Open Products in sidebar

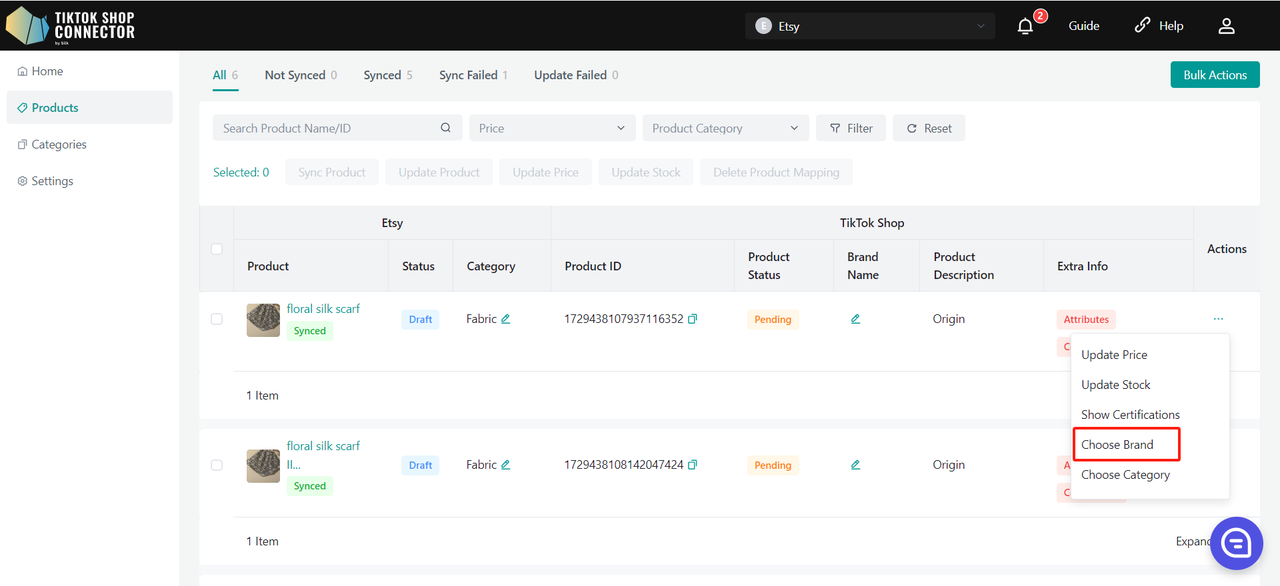89,107
